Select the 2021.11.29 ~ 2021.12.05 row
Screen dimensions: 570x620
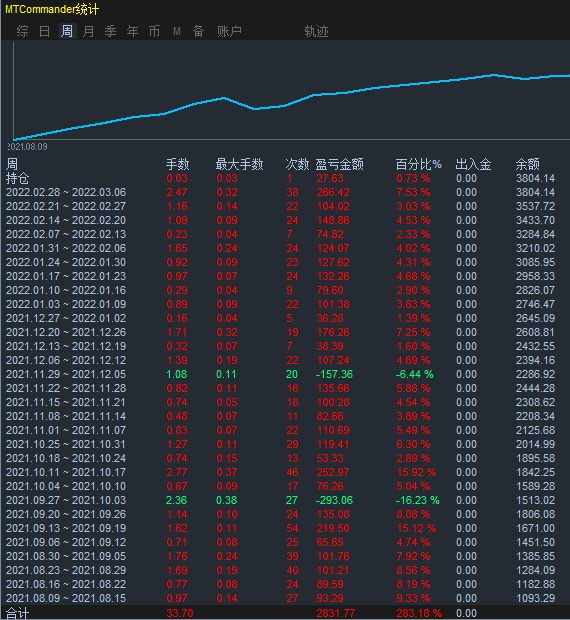[285, 374]
